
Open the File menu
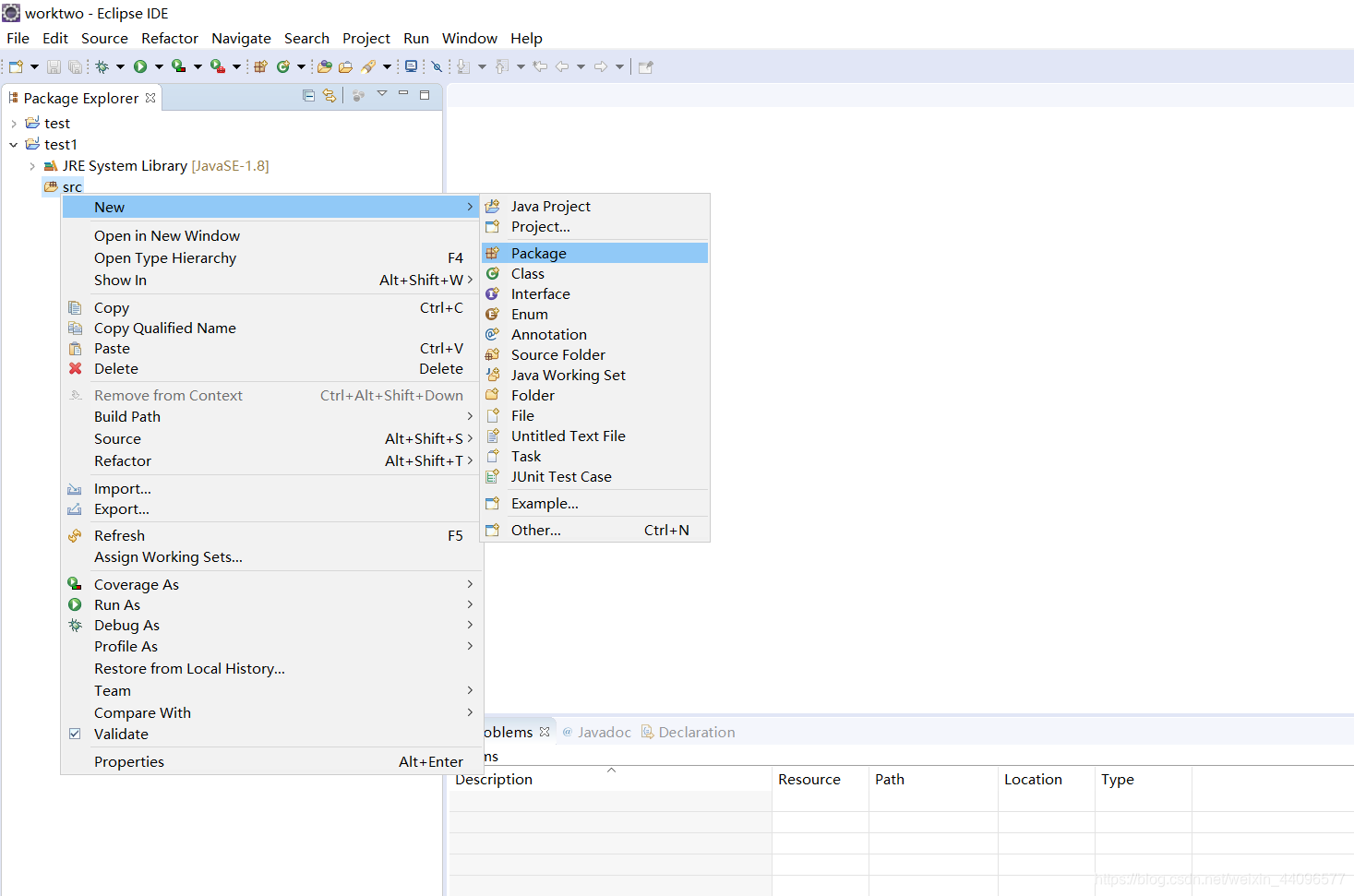tap(18, 39)
